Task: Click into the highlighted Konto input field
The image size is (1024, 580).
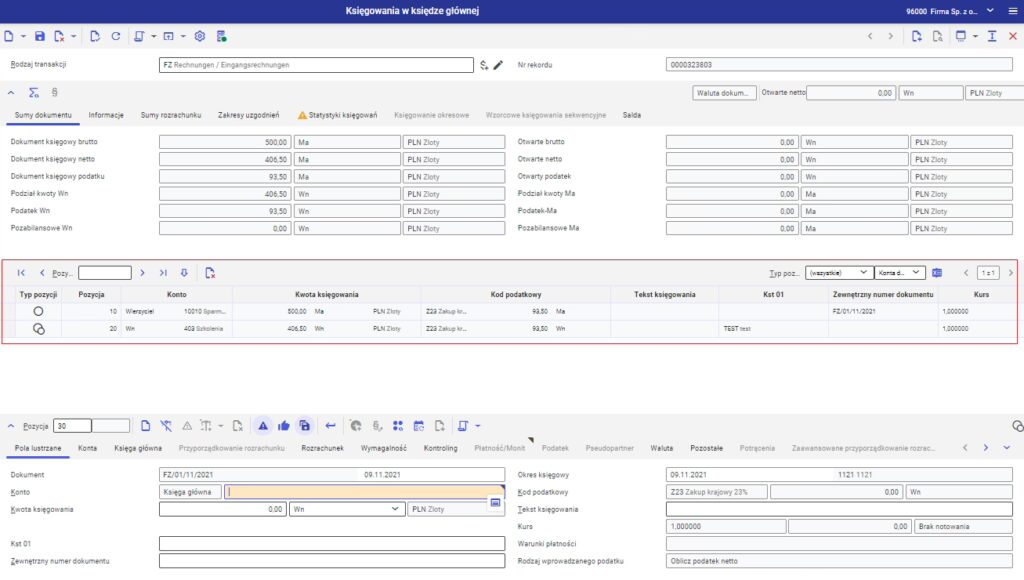Action: (360, 492)
